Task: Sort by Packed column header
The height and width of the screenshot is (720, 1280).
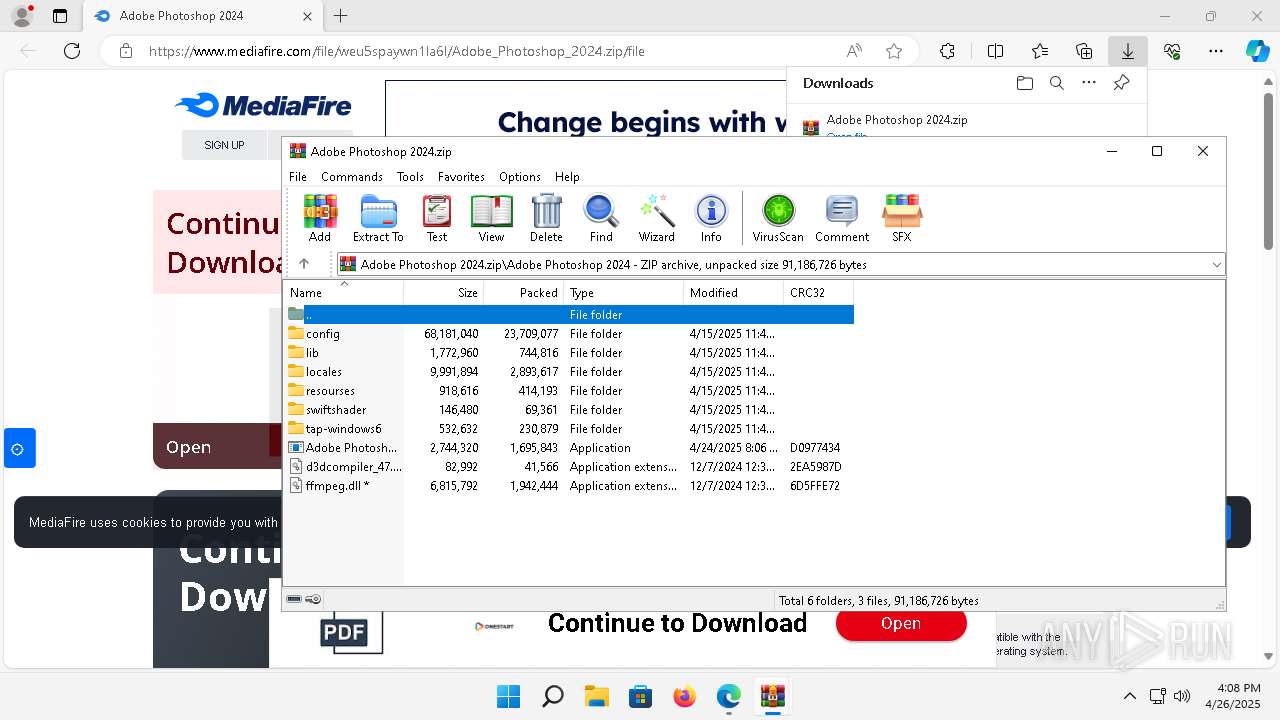Action: (524, 293)
